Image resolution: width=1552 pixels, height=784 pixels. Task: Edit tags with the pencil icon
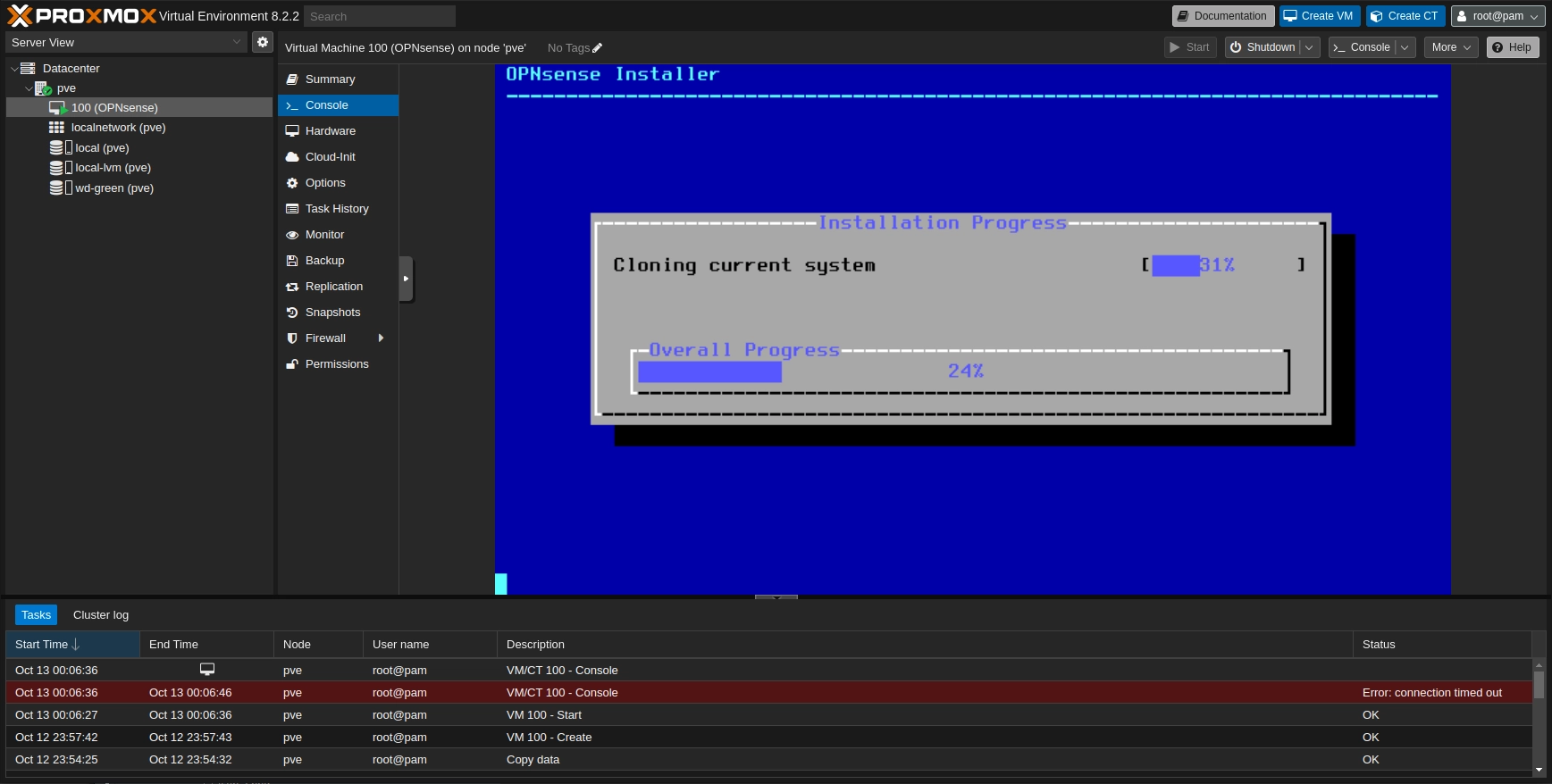pos(598,48)
